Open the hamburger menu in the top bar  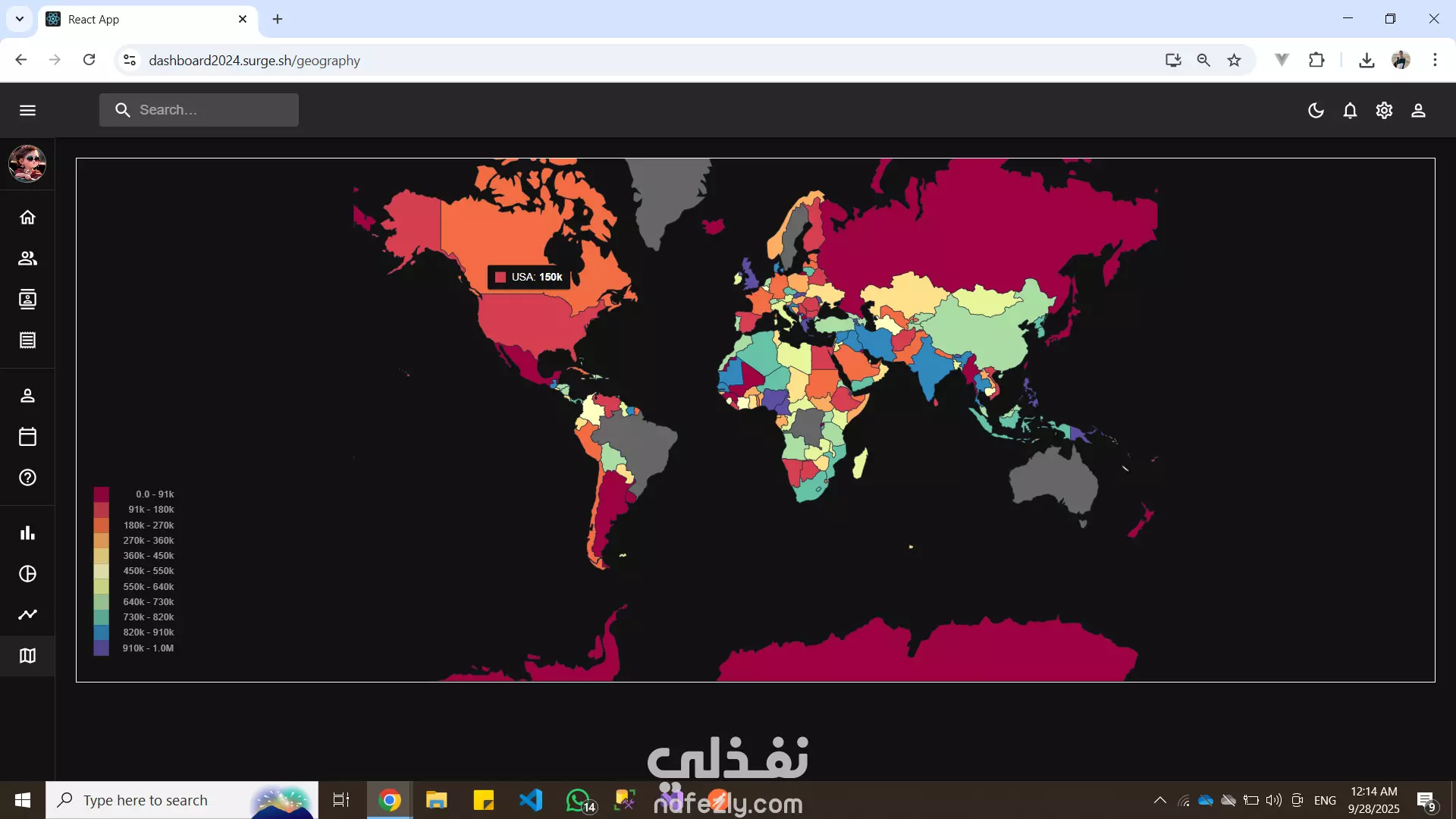[28, 111]
